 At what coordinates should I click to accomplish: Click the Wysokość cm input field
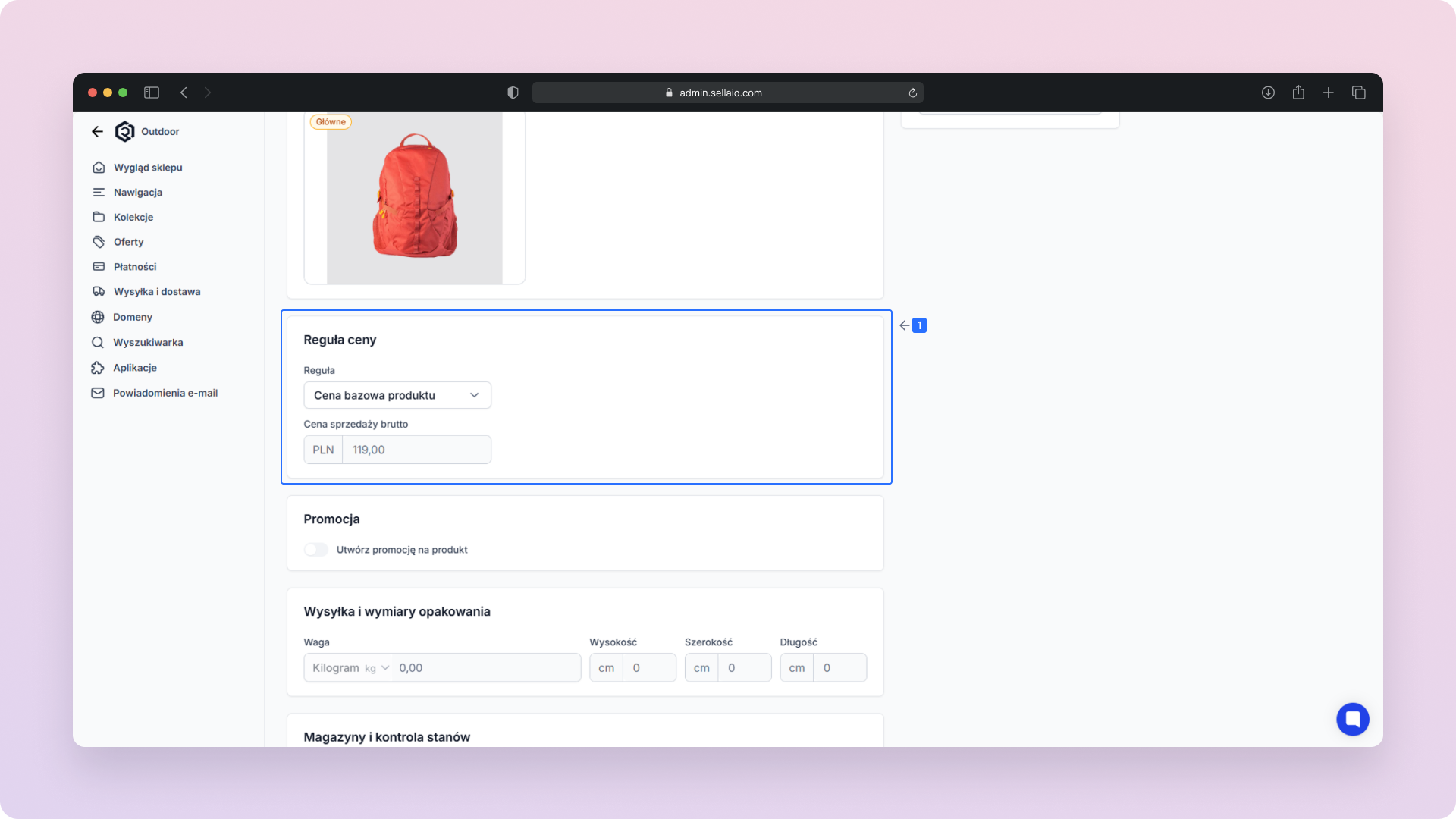[x=648, y=668]
